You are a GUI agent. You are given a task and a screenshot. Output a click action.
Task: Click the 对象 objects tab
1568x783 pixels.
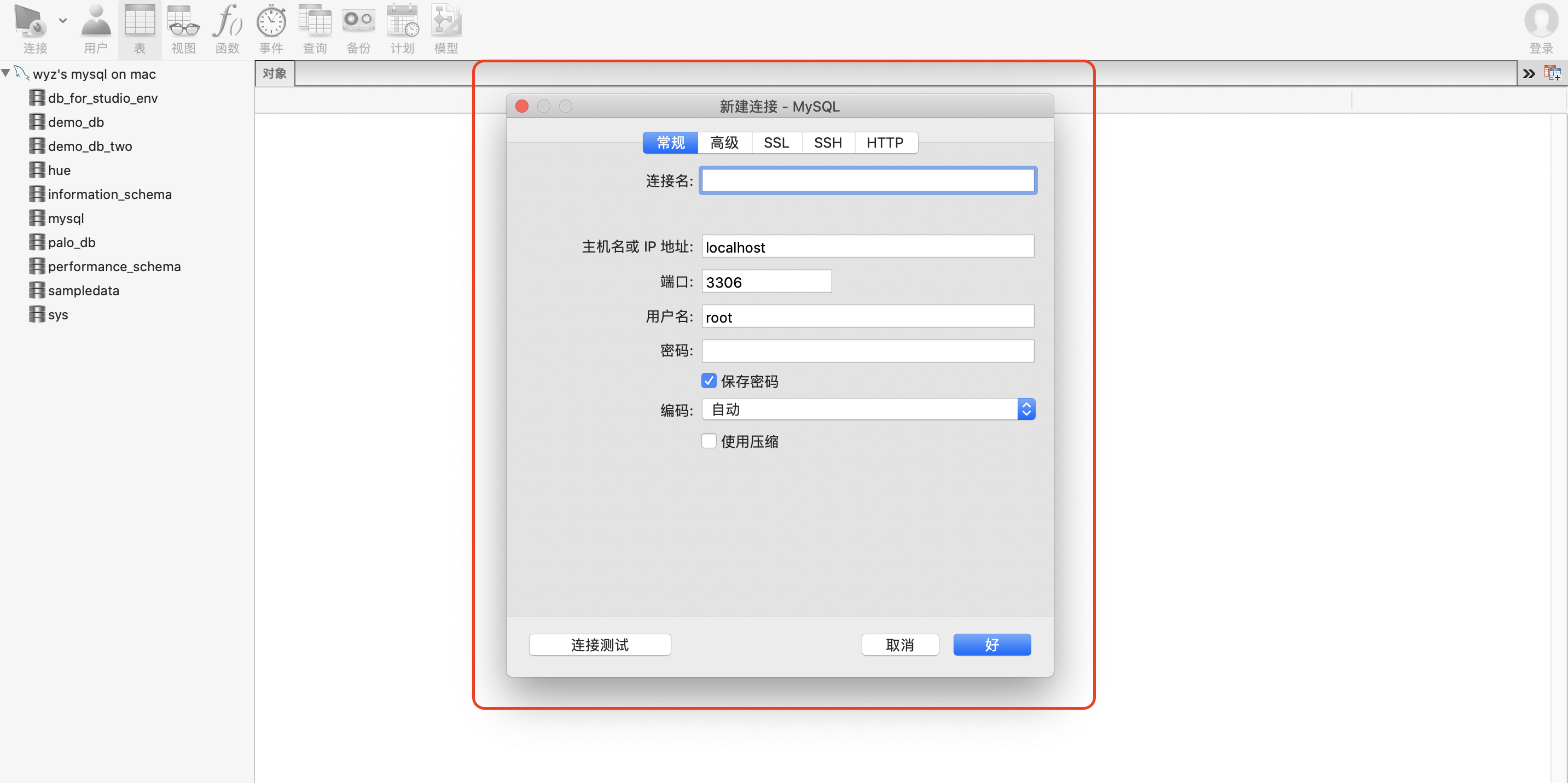pos(275,74)
